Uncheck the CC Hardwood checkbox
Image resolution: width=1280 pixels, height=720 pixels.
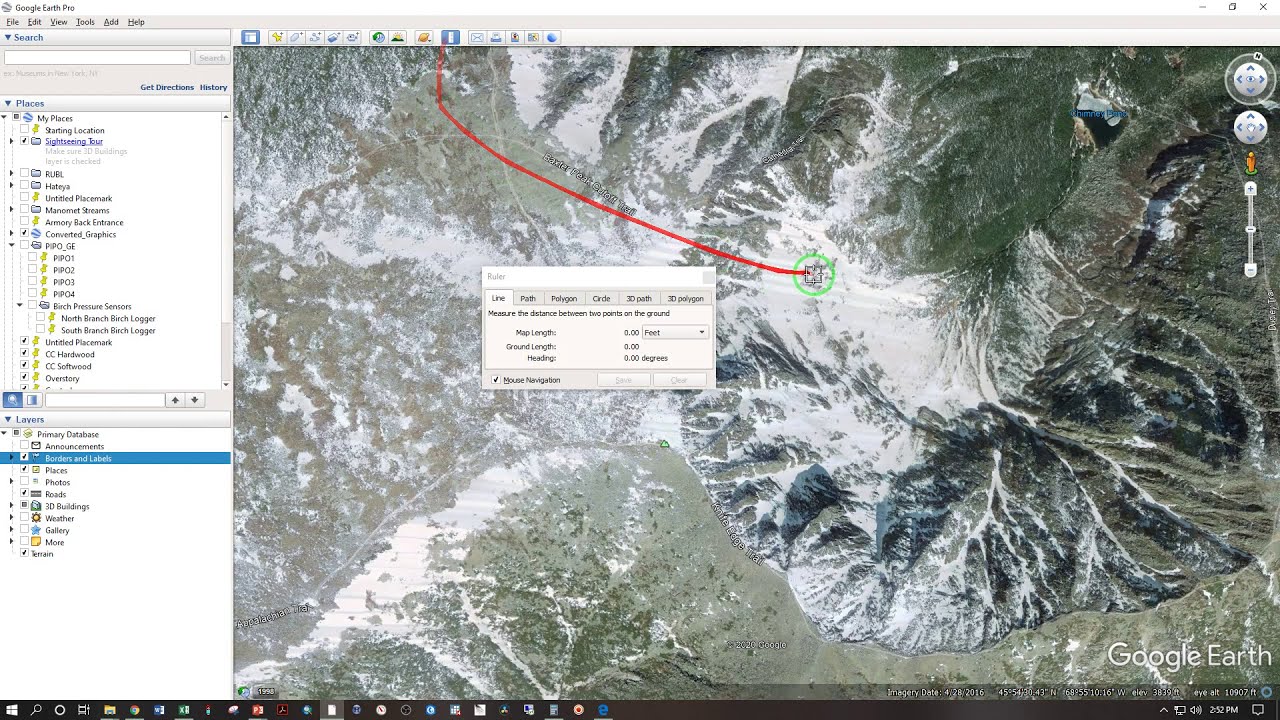(x=24, y=354)
